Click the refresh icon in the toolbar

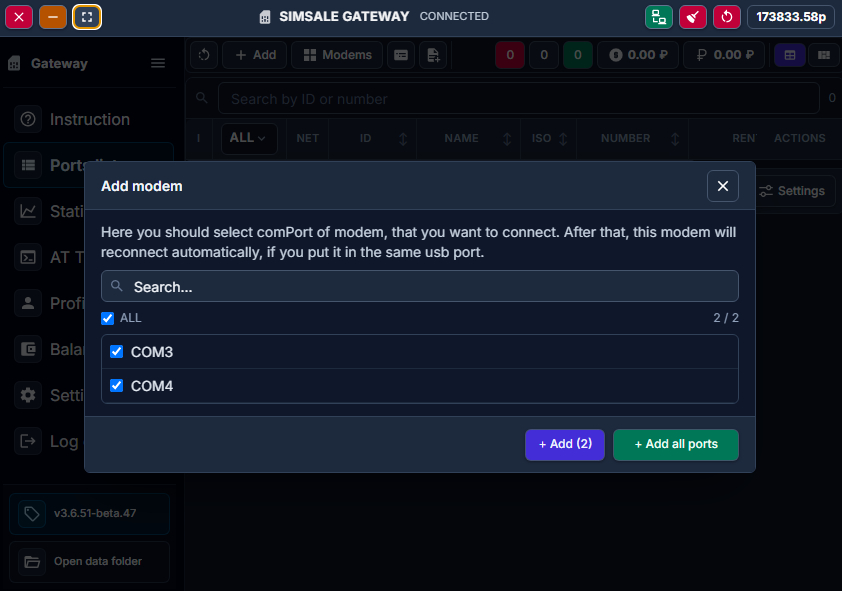(x=204, y=55)
